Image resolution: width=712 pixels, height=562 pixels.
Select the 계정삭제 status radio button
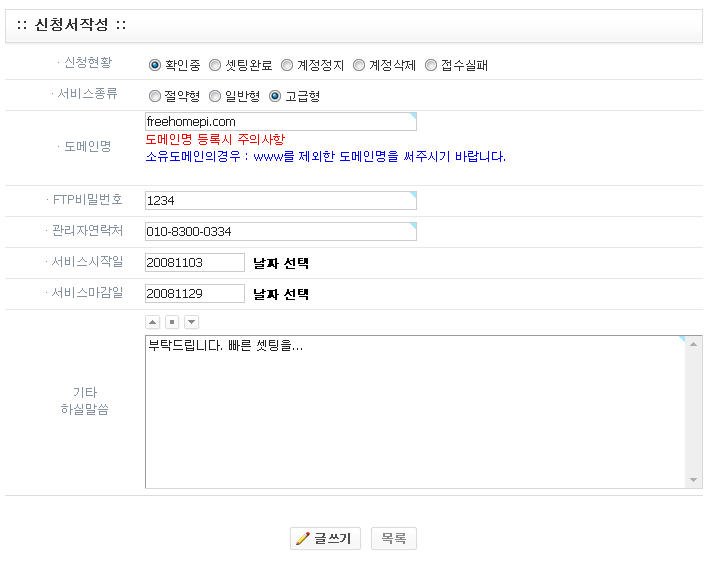point(359,65)
